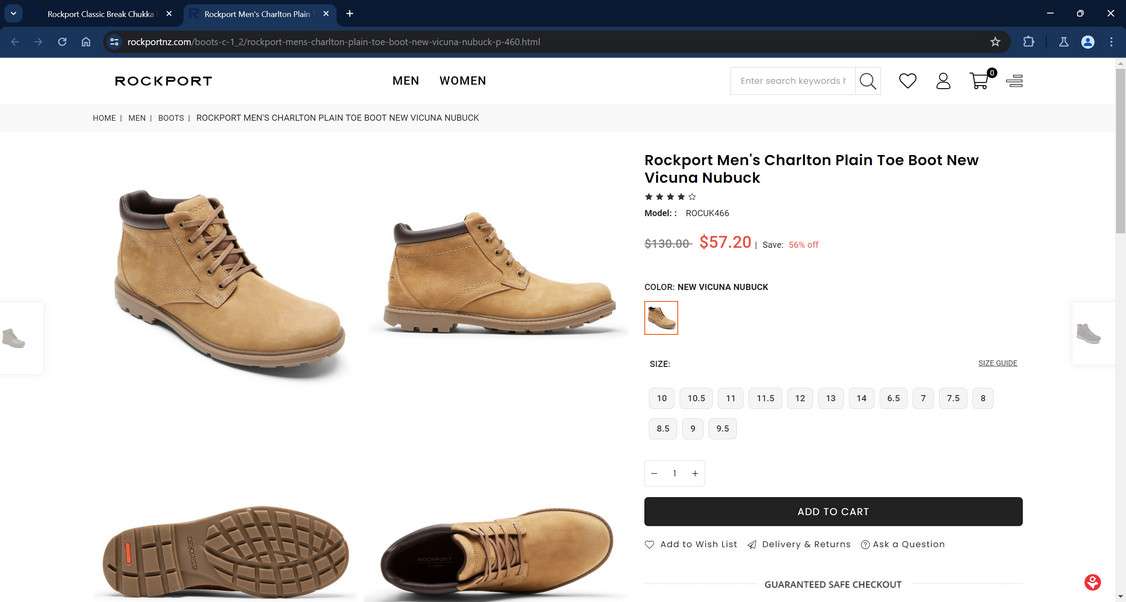Click the ADD TO CART button
Screen dimensions: 1126x602
coord(833,511)
